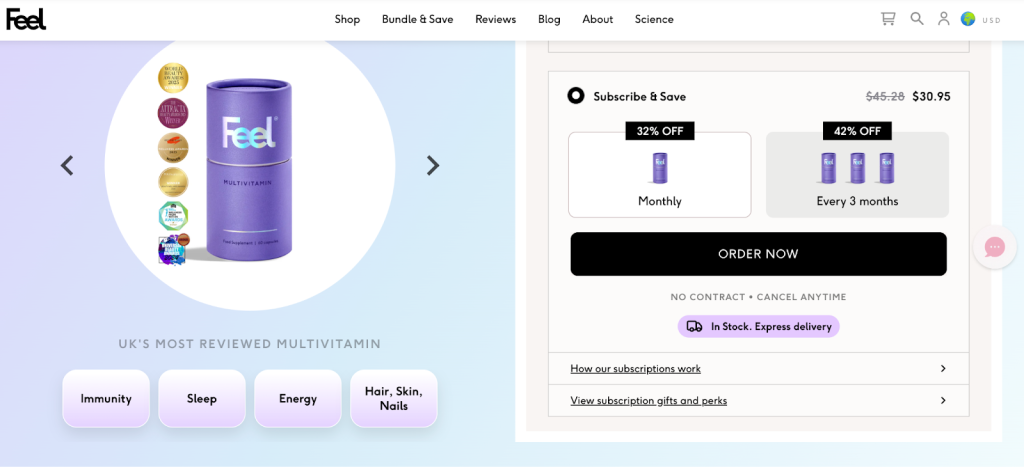Open the About menu item

coord(598,20)
